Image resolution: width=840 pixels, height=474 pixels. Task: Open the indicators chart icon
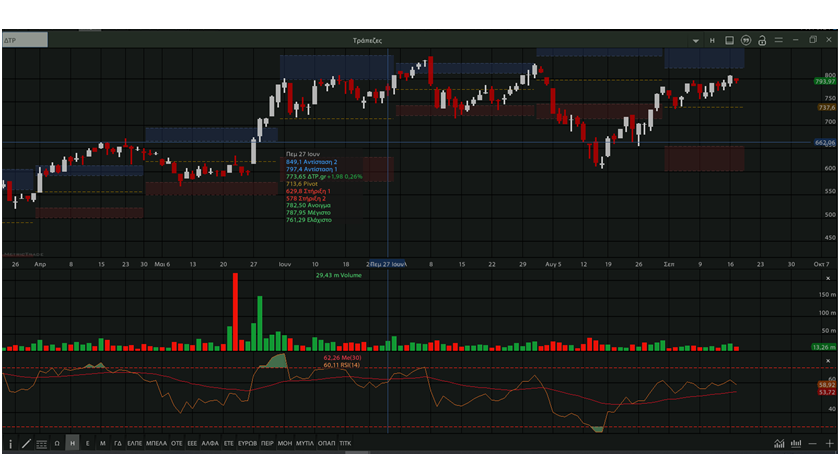coord(779,443)
